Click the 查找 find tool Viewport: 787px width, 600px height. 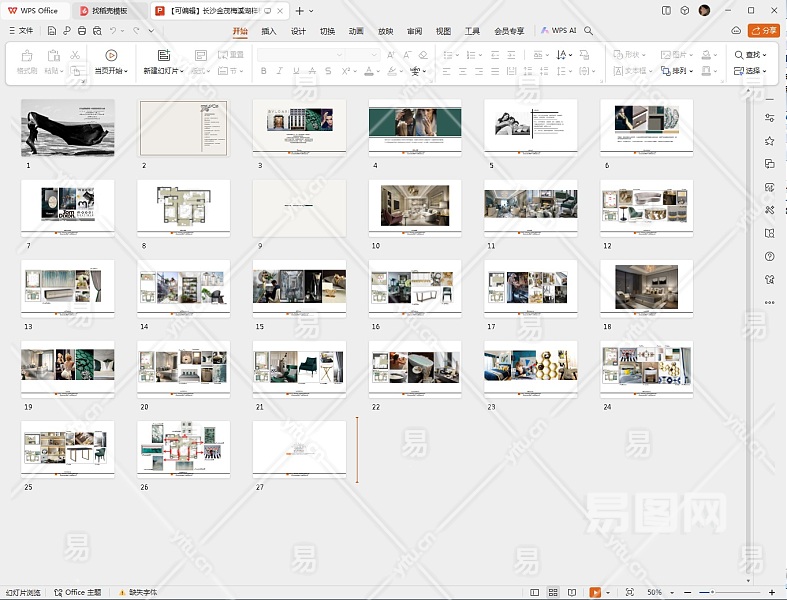click(x=749, y=55)
